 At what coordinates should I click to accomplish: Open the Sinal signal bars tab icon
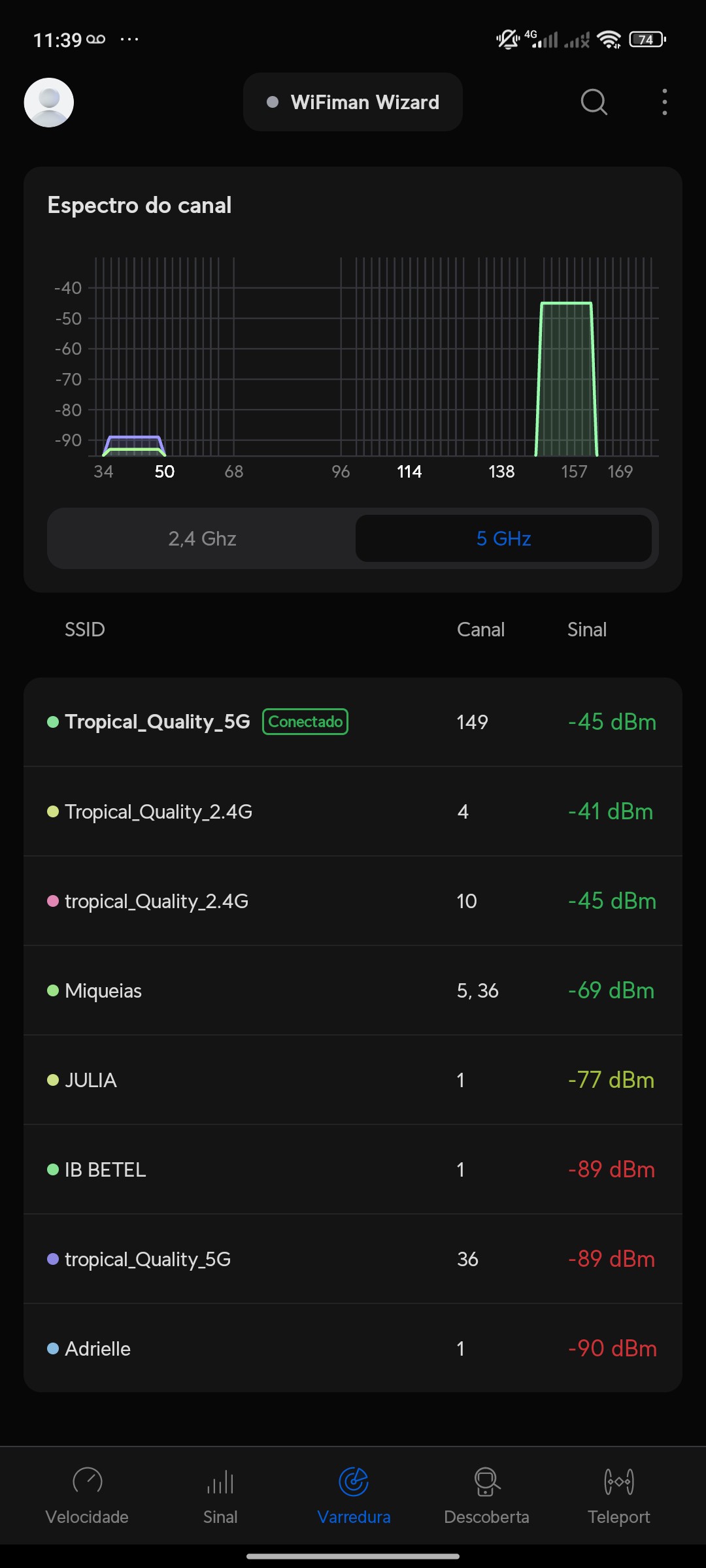220,1481
